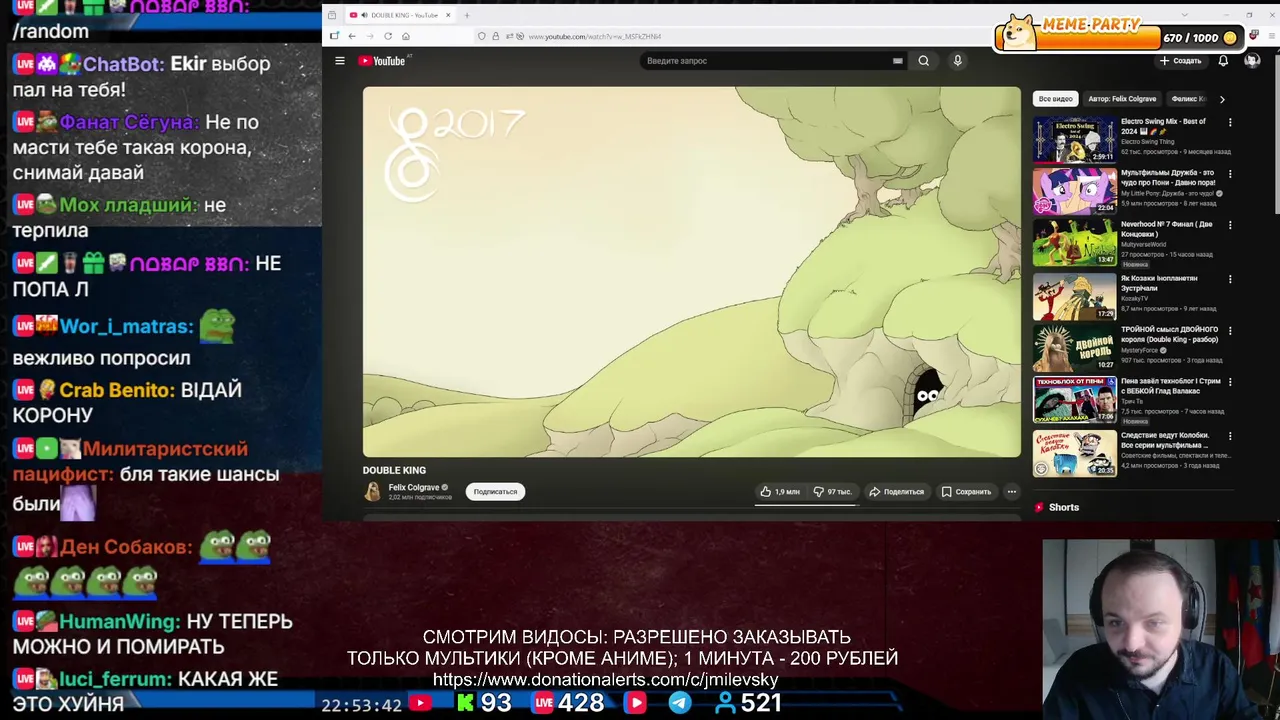This screenshot has width=1280, height=720.
Task: Open the on-screen keyboard icon in search box
Action: click(x=897, y=61)
